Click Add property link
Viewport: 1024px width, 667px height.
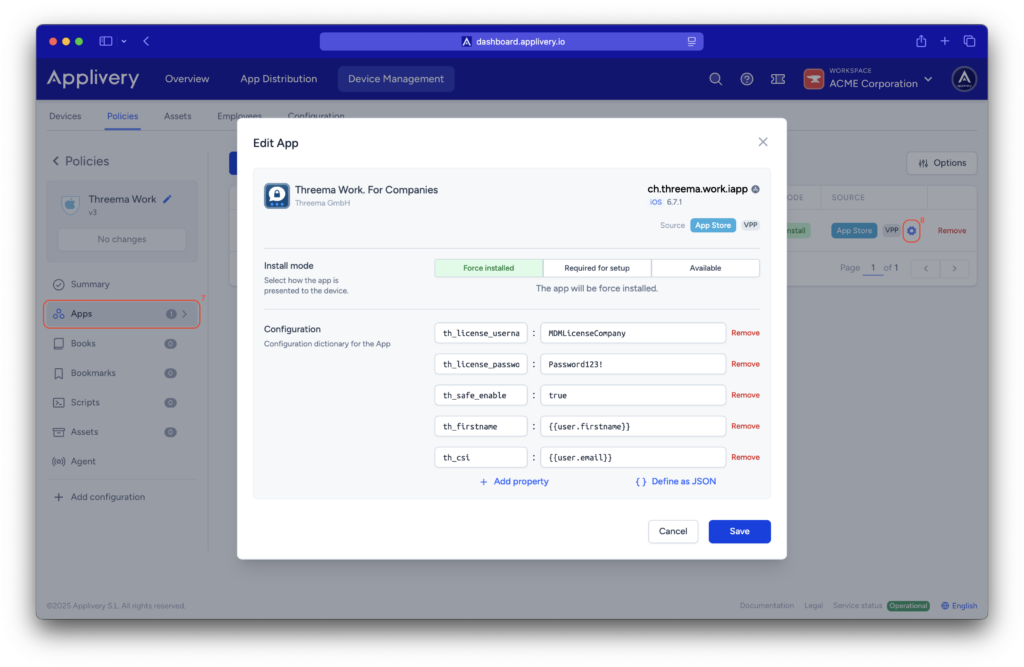514,481
